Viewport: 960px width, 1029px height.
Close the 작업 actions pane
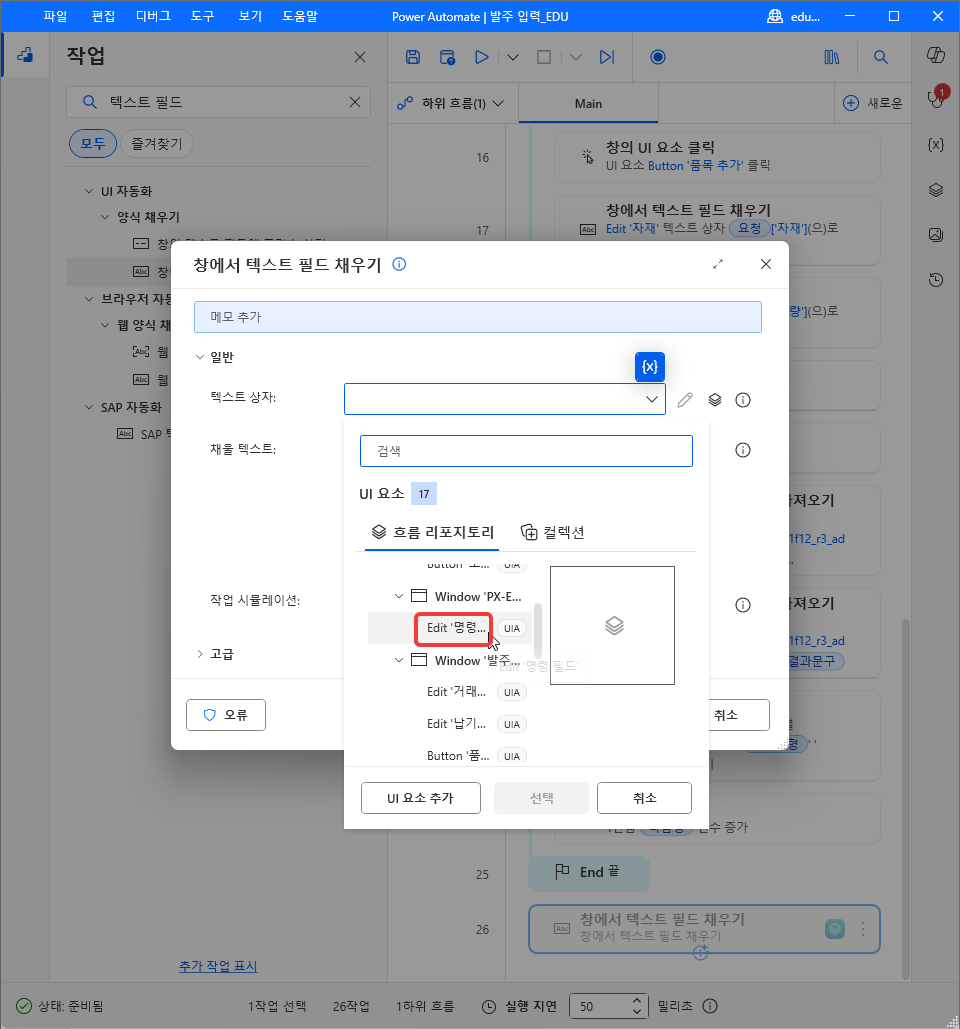(360, 57)
